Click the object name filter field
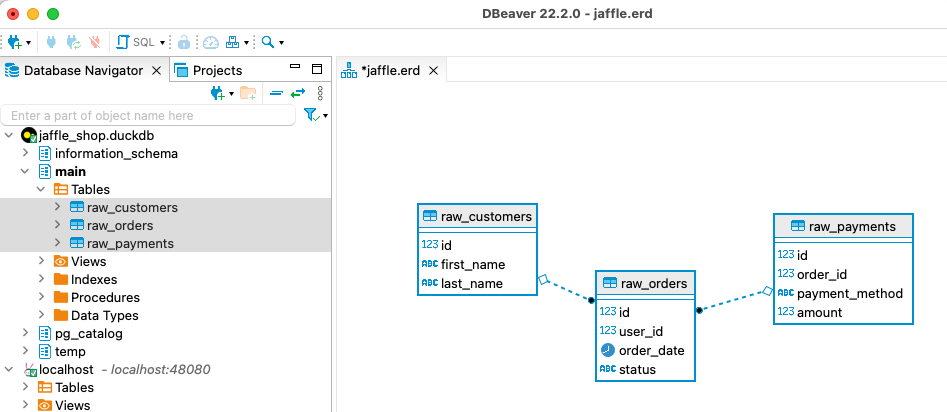Image resolution: width=947 pixels, height=412 pixels. (150, 116)
